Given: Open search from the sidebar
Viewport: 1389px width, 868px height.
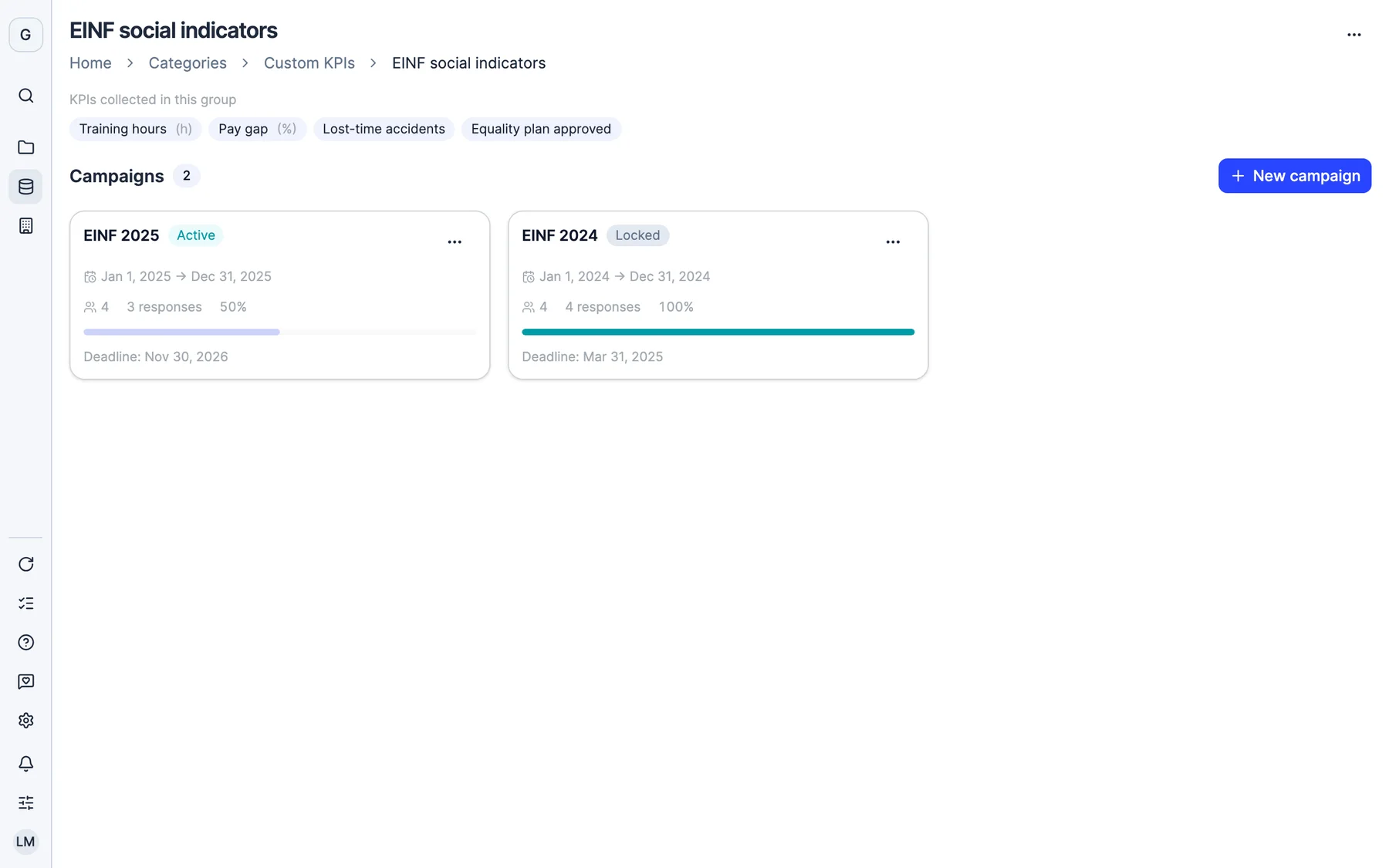Looking at the screenshot, I should (25, 96).
